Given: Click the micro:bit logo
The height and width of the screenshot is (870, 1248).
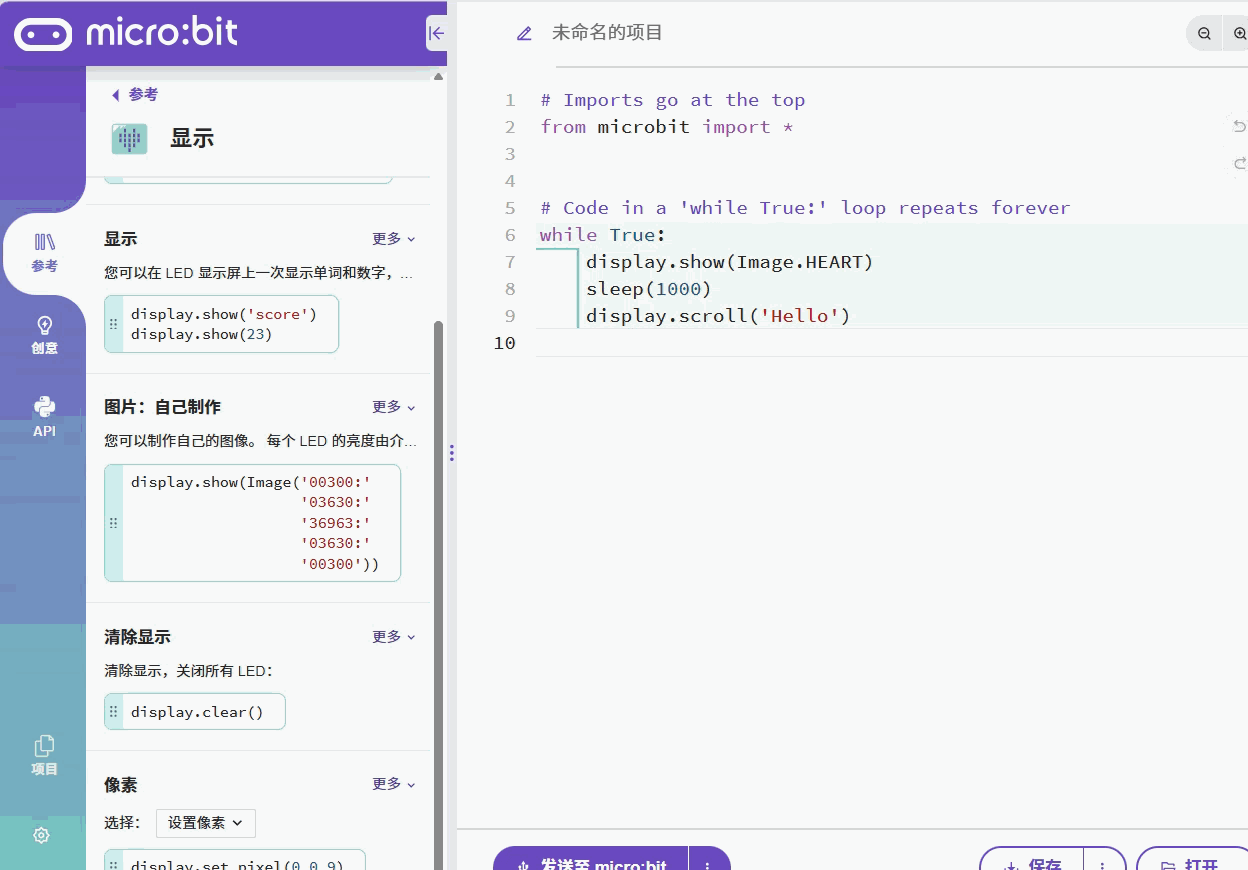Looking at the screenshot, I should pyautogui.click(x=126, y=33).
